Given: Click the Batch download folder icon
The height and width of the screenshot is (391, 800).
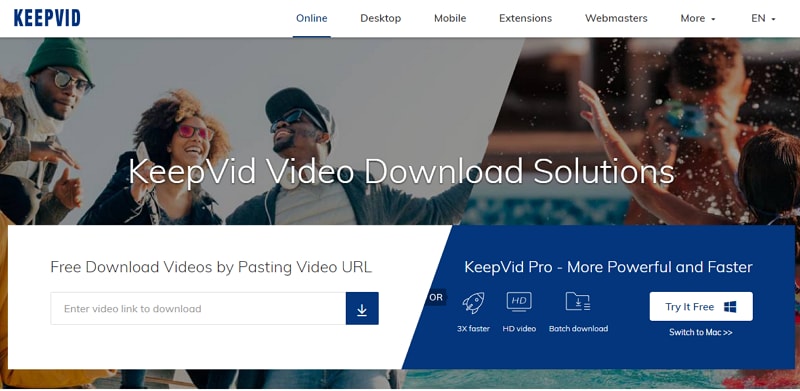Looking at the screenshot, I should coord(578,301).
